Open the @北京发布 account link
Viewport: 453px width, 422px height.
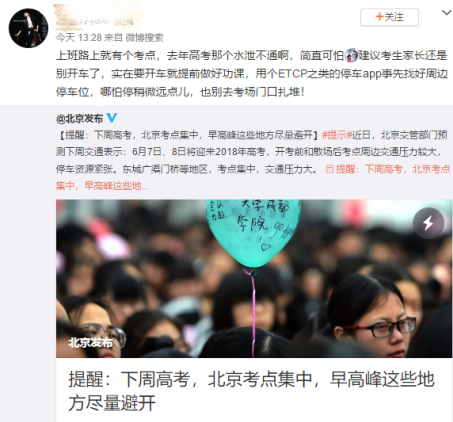tap(80, 118)
